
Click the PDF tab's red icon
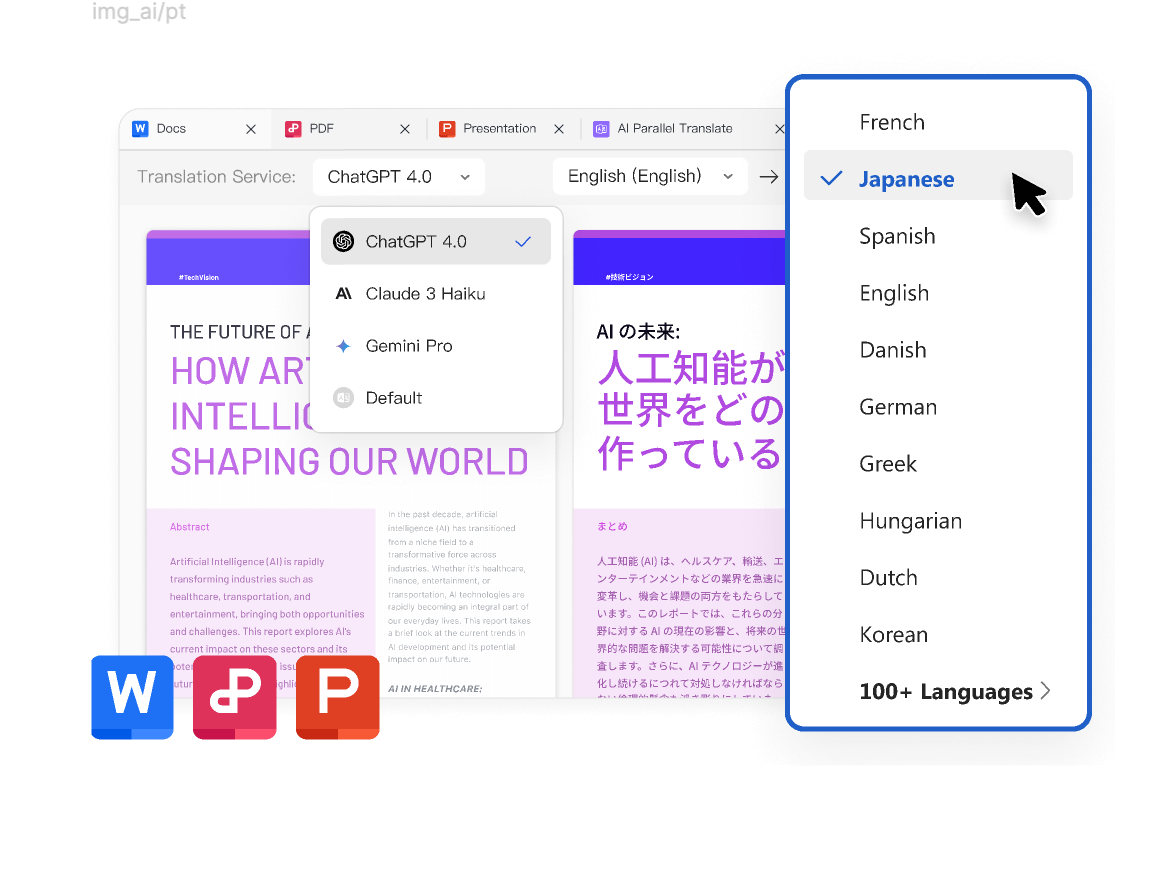click(x=293, y=129)
